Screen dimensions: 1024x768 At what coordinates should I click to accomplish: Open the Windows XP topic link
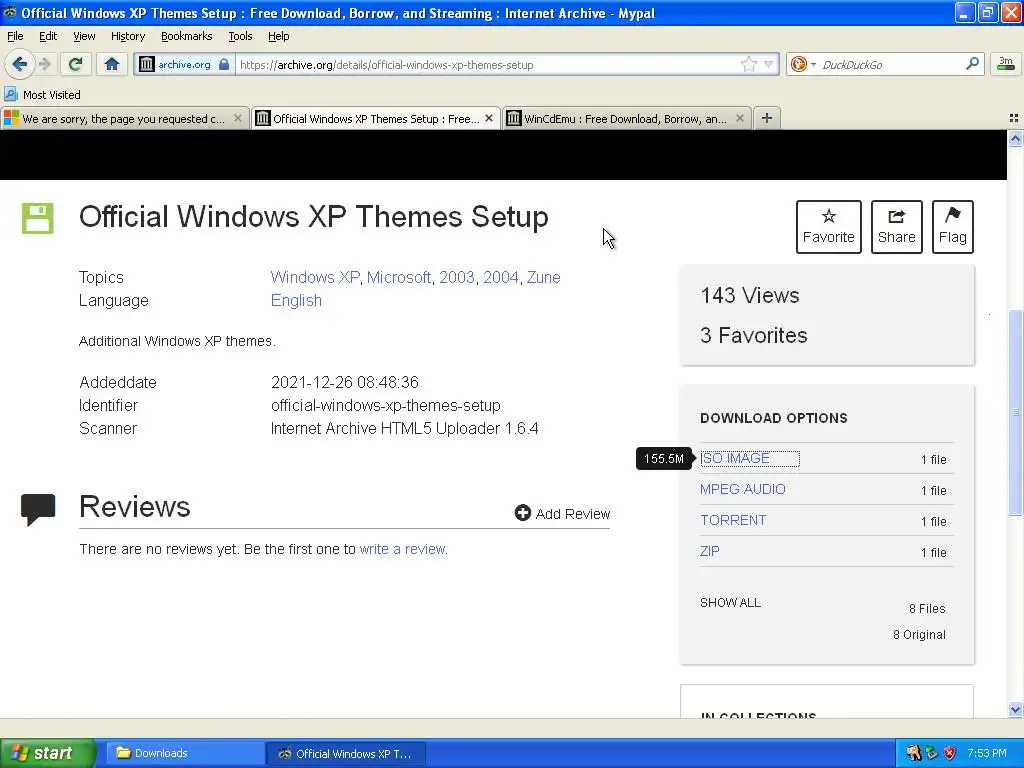[x=315, y=277]
